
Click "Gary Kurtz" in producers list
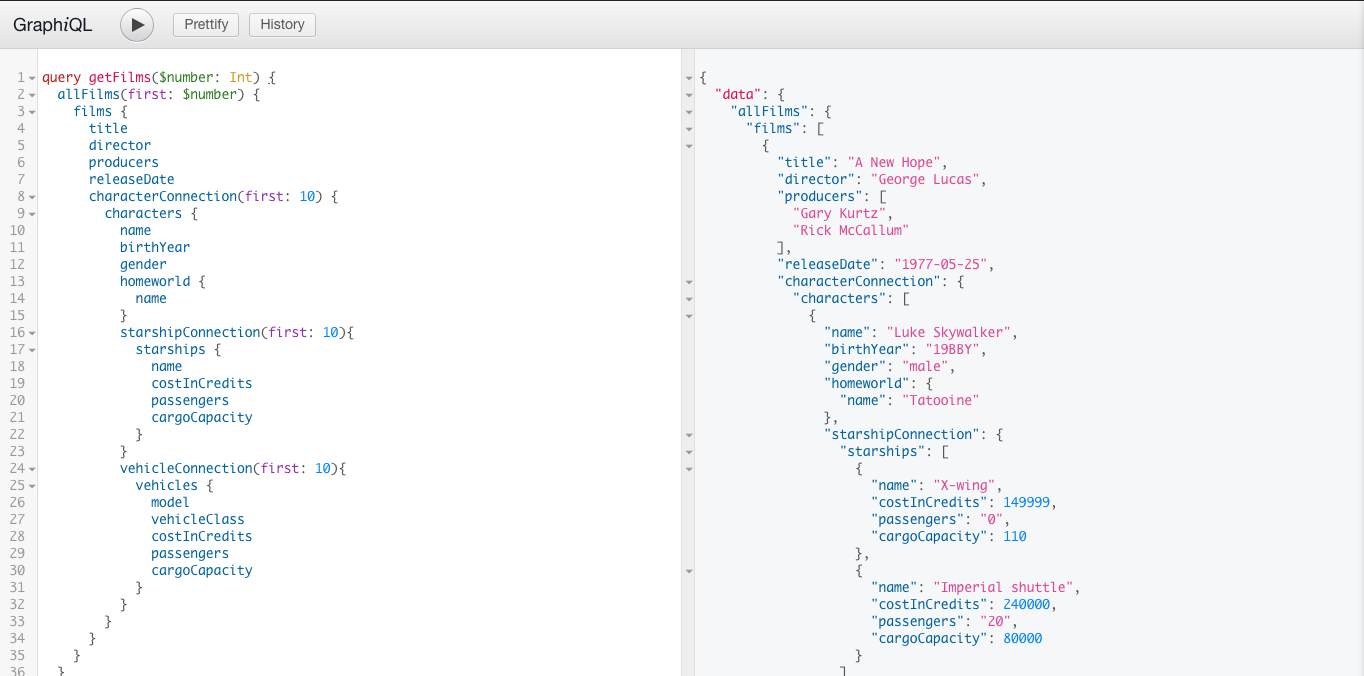pyautogui.click(x=839, y=213)
